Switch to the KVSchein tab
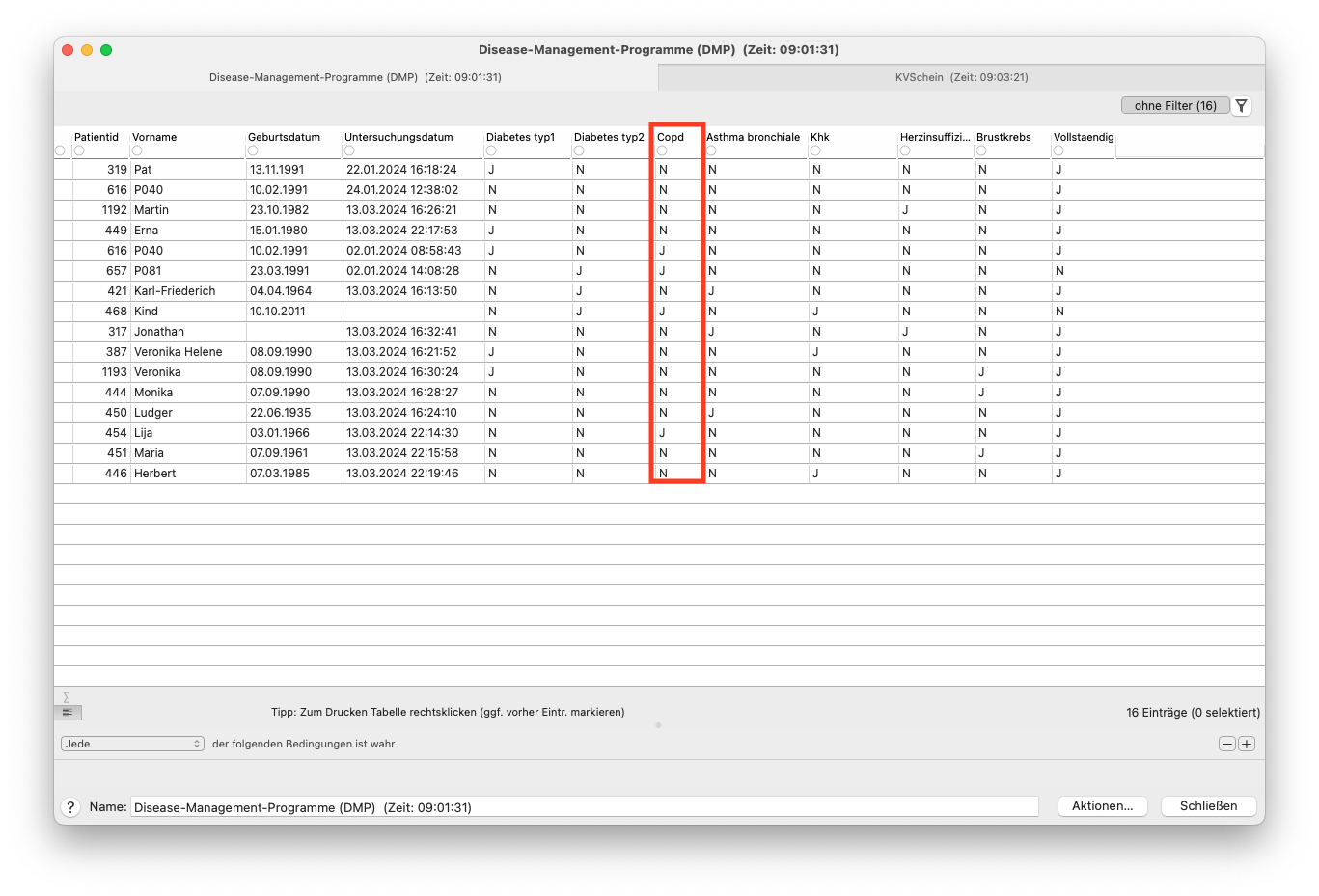This screenshot has height=896, width=1319. (x=961, y=77)
